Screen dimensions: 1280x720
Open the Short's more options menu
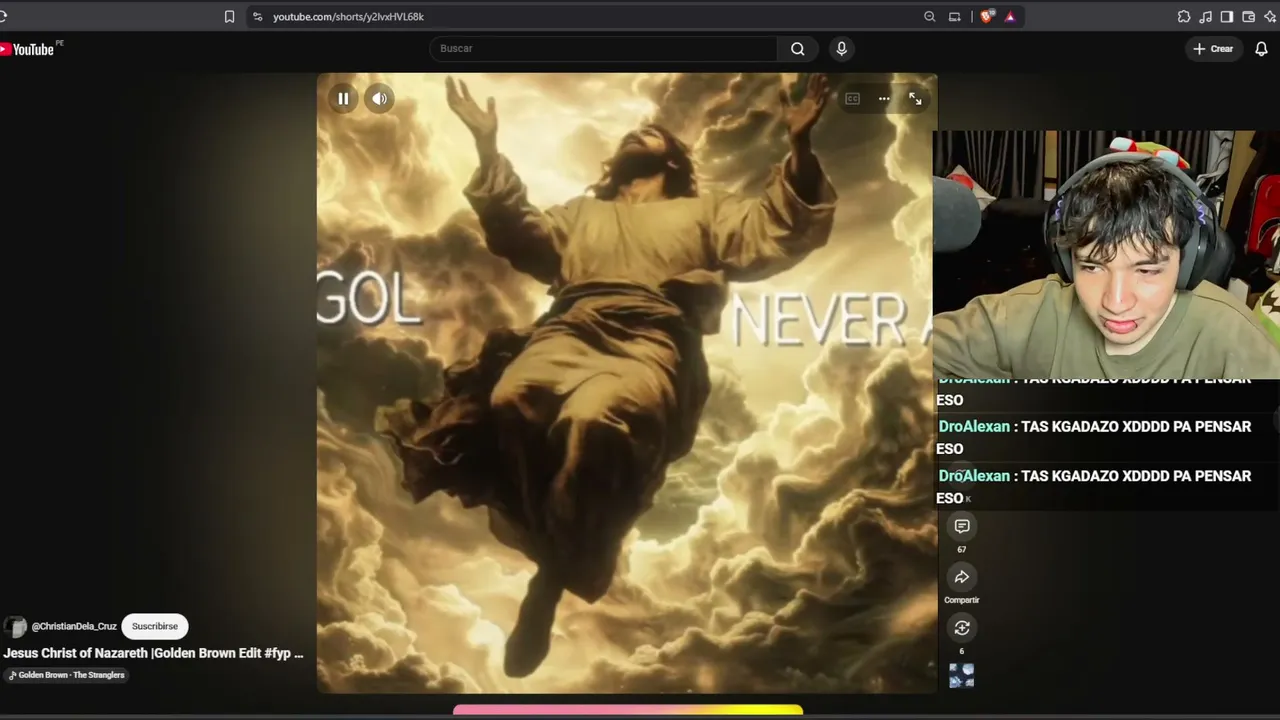(884, 99)
